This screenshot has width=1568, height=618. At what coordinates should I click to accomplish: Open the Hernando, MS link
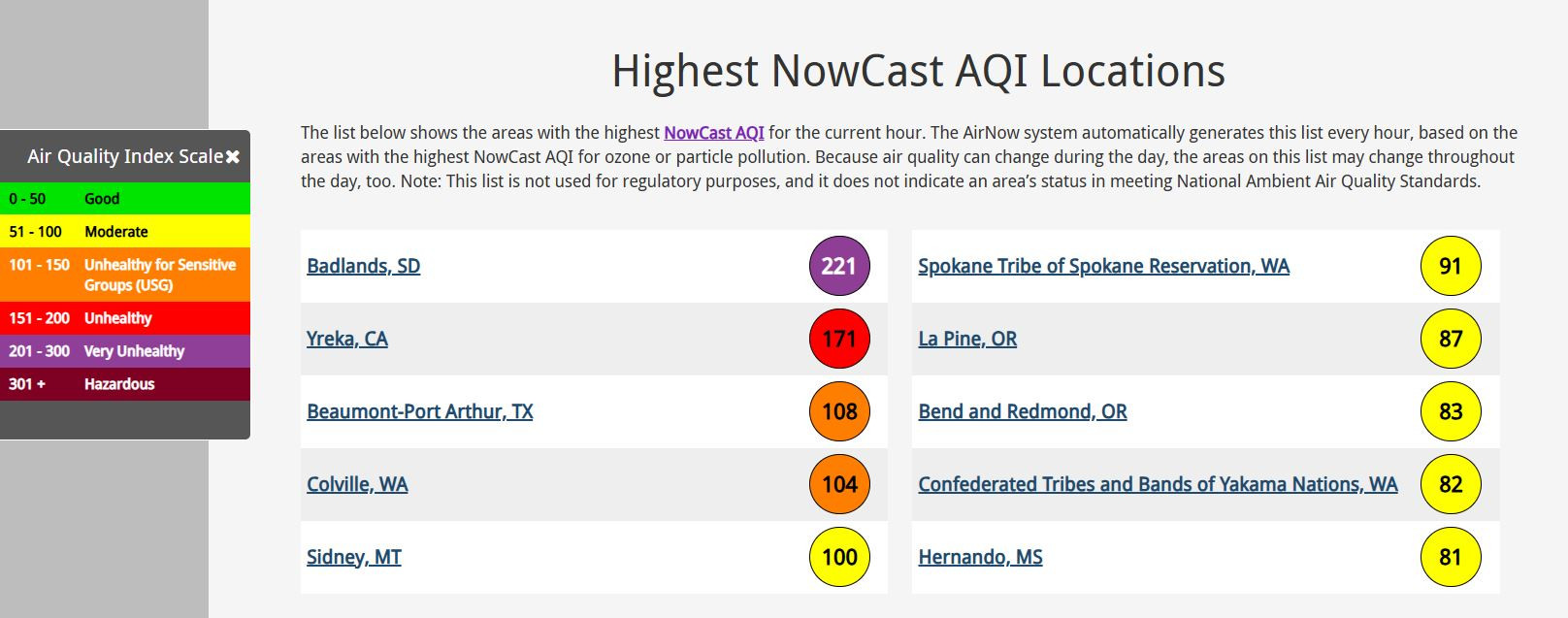[x=981, y=557]
